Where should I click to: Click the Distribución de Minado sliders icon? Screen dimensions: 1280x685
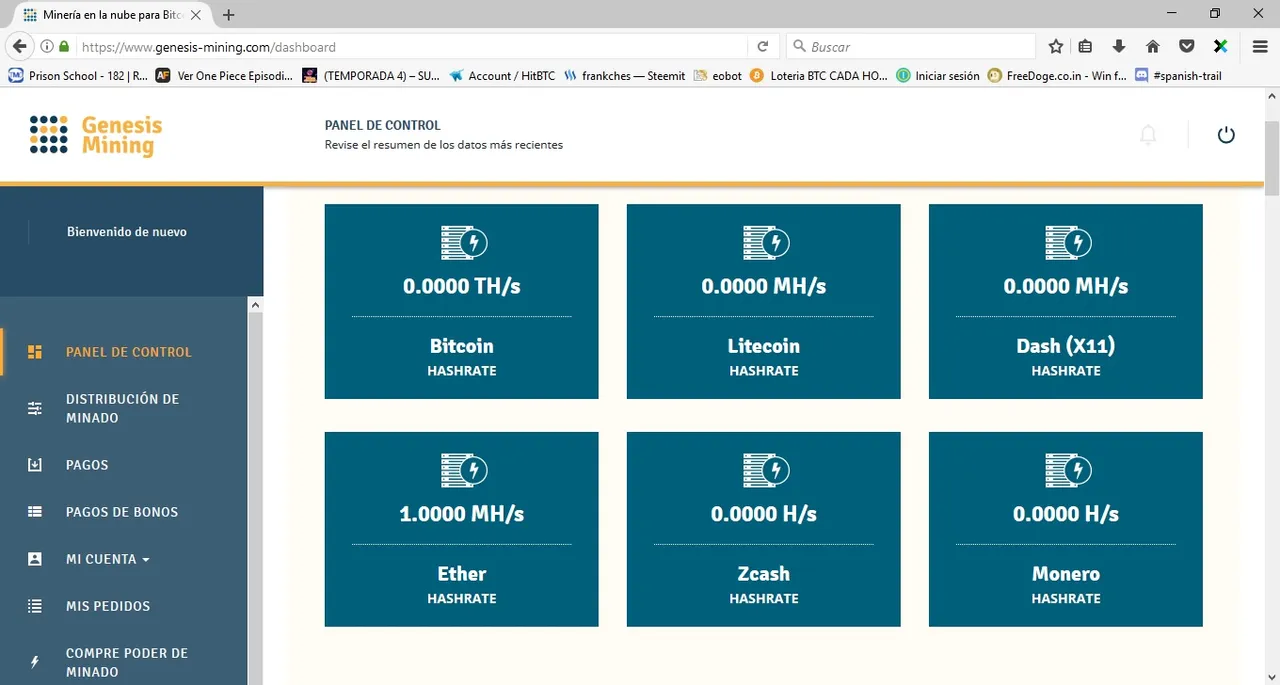click(35, 408)
